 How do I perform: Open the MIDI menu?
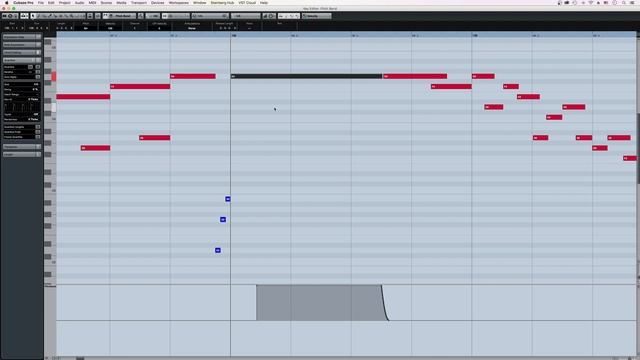point(93,2)
